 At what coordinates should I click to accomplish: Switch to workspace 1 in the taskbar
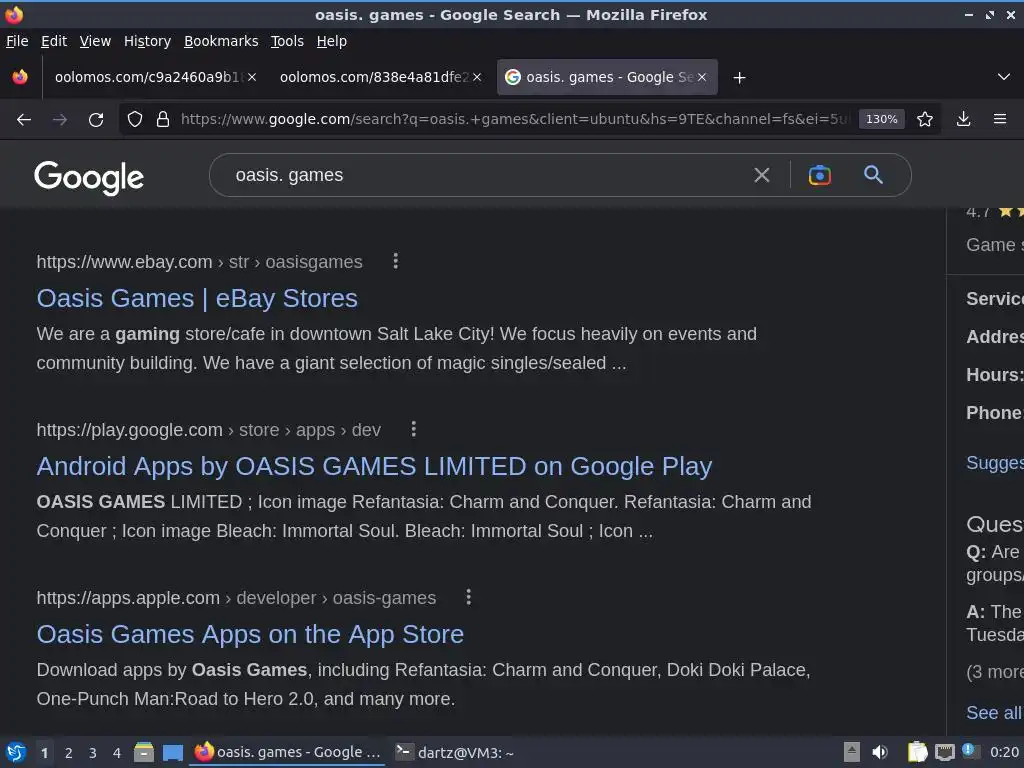pos(44,753)
